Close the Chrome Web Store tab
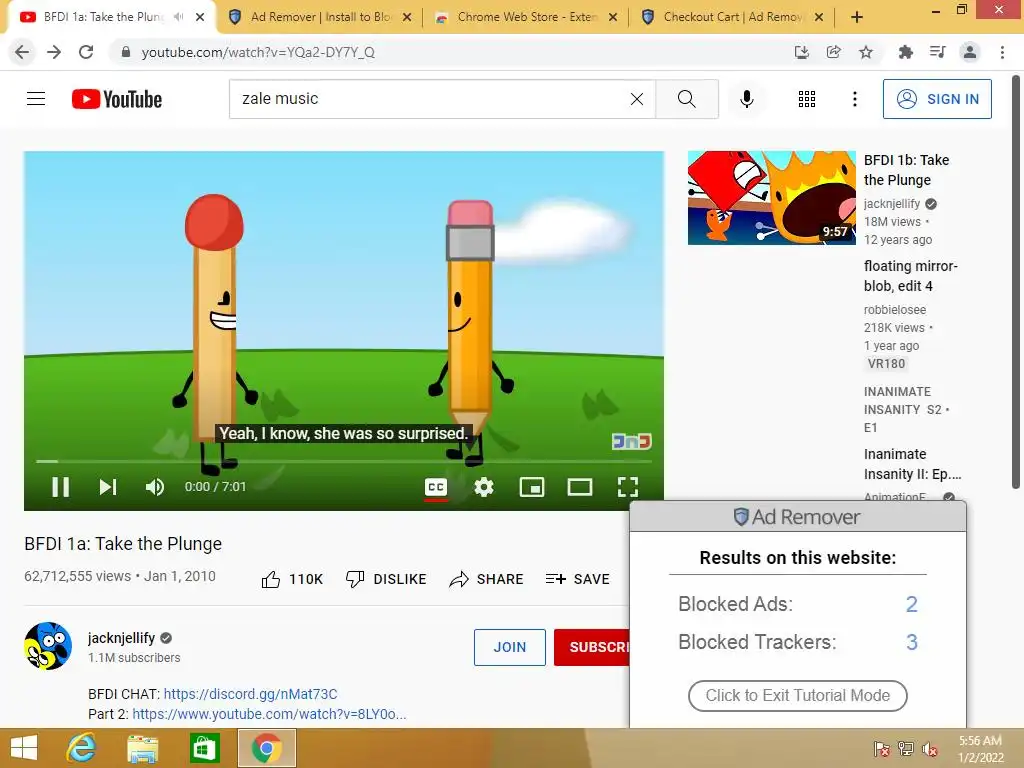The height and width of the screenshot is (768, 1024). pyautogui.click(x=613, y=18)
